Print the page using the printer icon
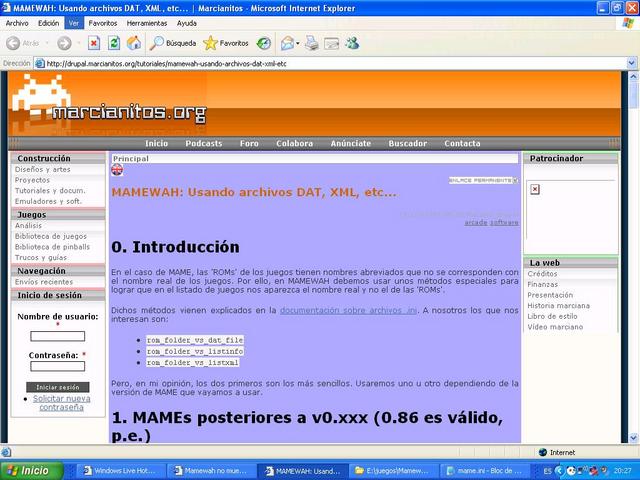 (x=312, y=43)
